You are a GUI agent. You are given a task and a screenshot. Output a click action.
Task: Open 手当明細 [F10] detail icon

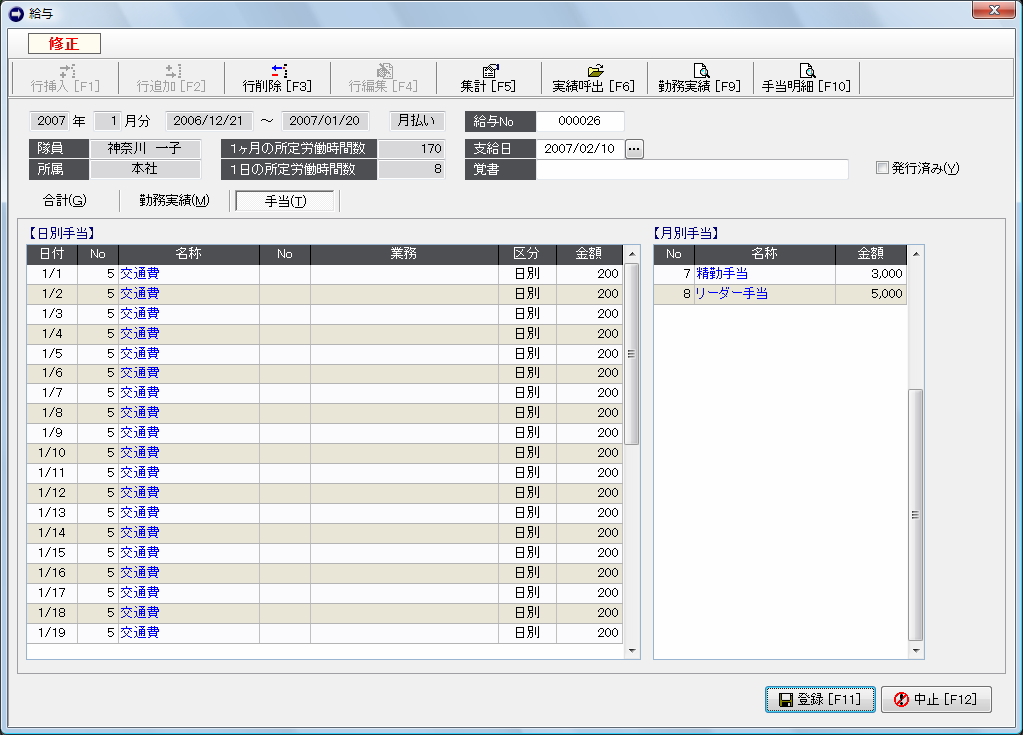[x=807, y=70]
